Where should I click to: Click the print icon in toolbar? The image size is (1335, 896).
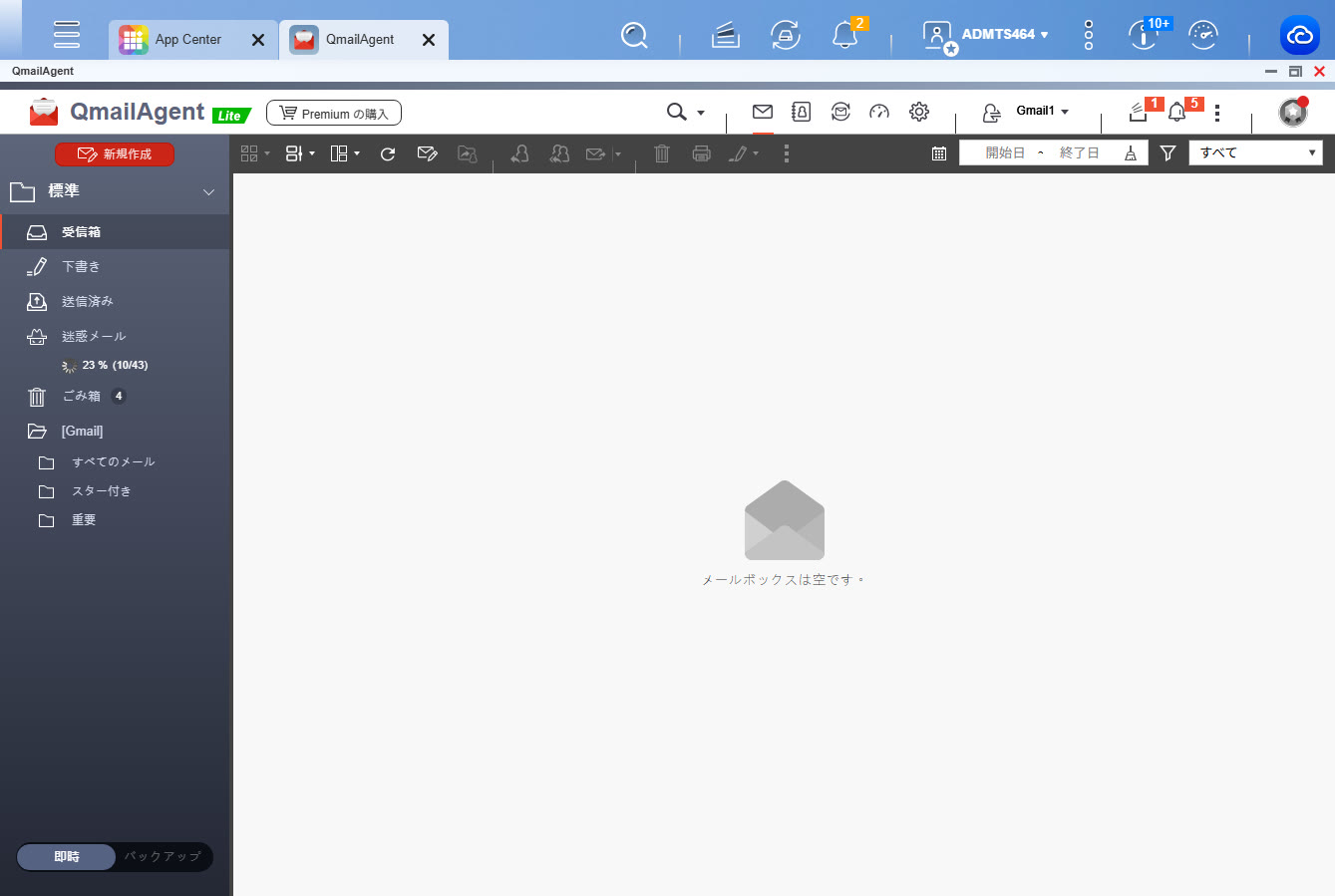pos(701,153)
